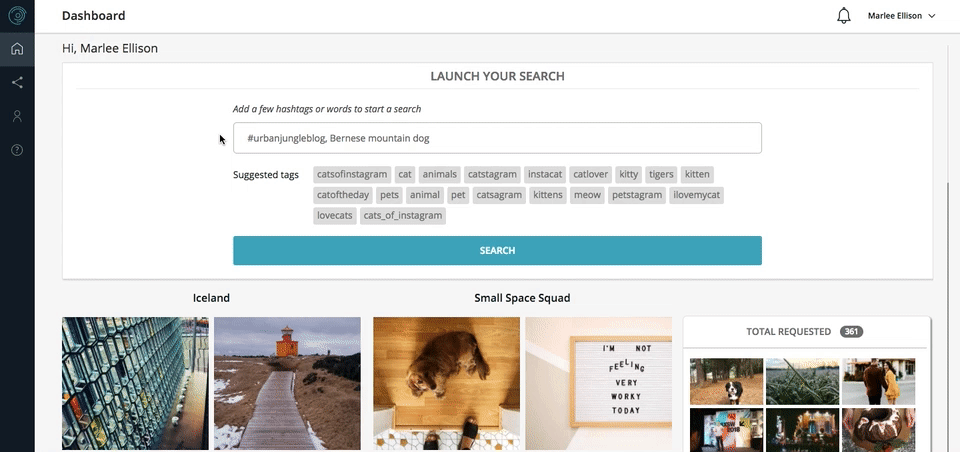Add the animal suggested tag

pyautogui.click(x=425, y=195)
